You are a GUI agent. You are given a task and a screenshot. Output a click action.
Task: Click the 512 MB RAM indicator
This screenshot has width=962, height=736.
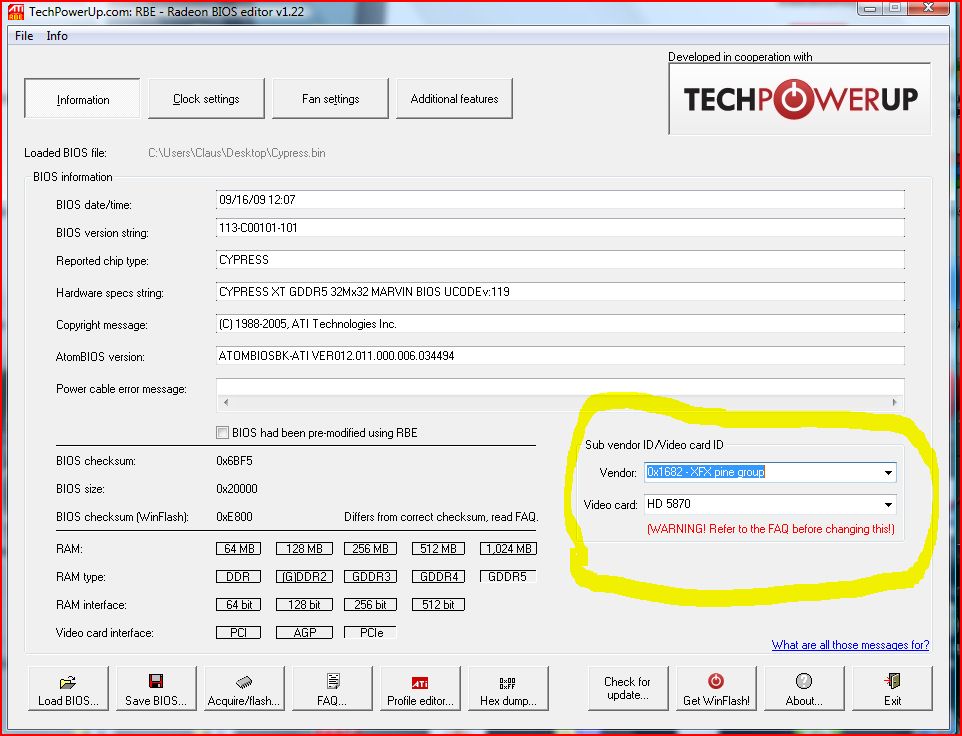pyautogui.click(x=438, y=548)
